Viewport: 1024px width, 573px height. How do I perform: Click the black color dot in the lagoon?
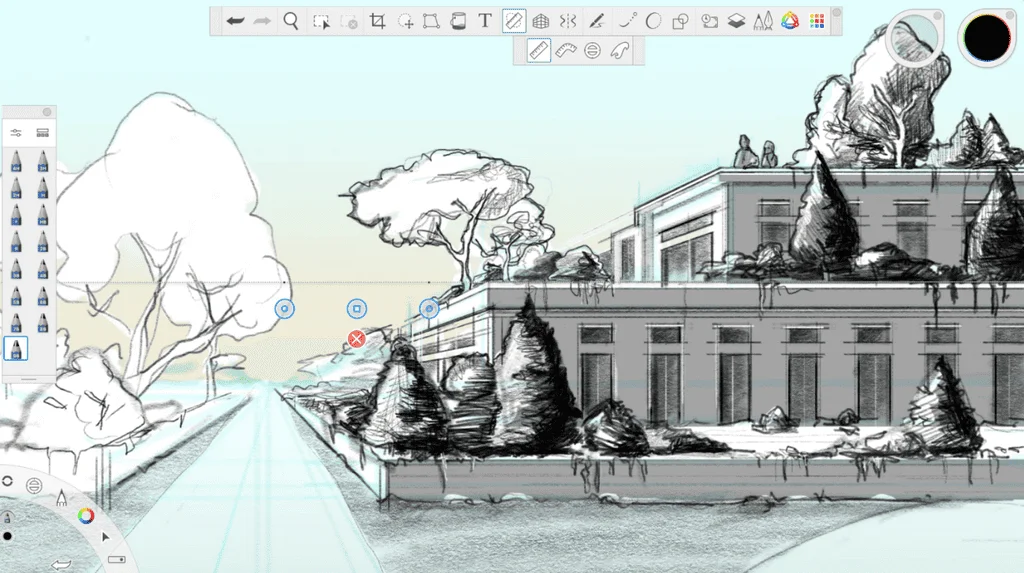[7, 536]
